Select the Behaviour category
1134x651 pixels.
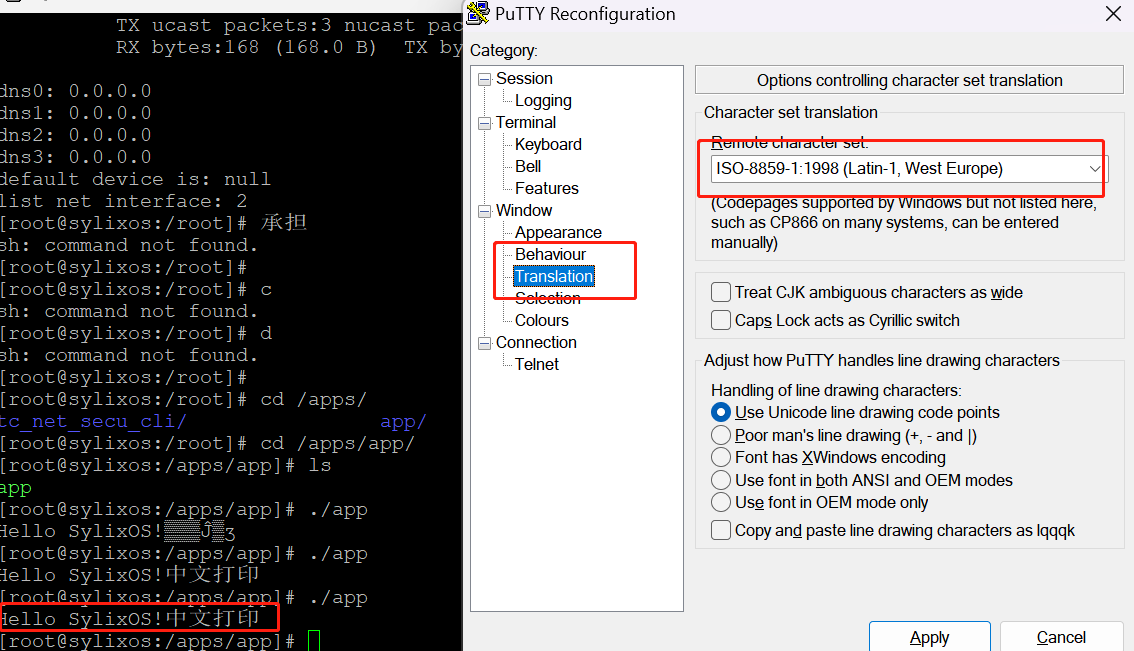click(550, 255)
